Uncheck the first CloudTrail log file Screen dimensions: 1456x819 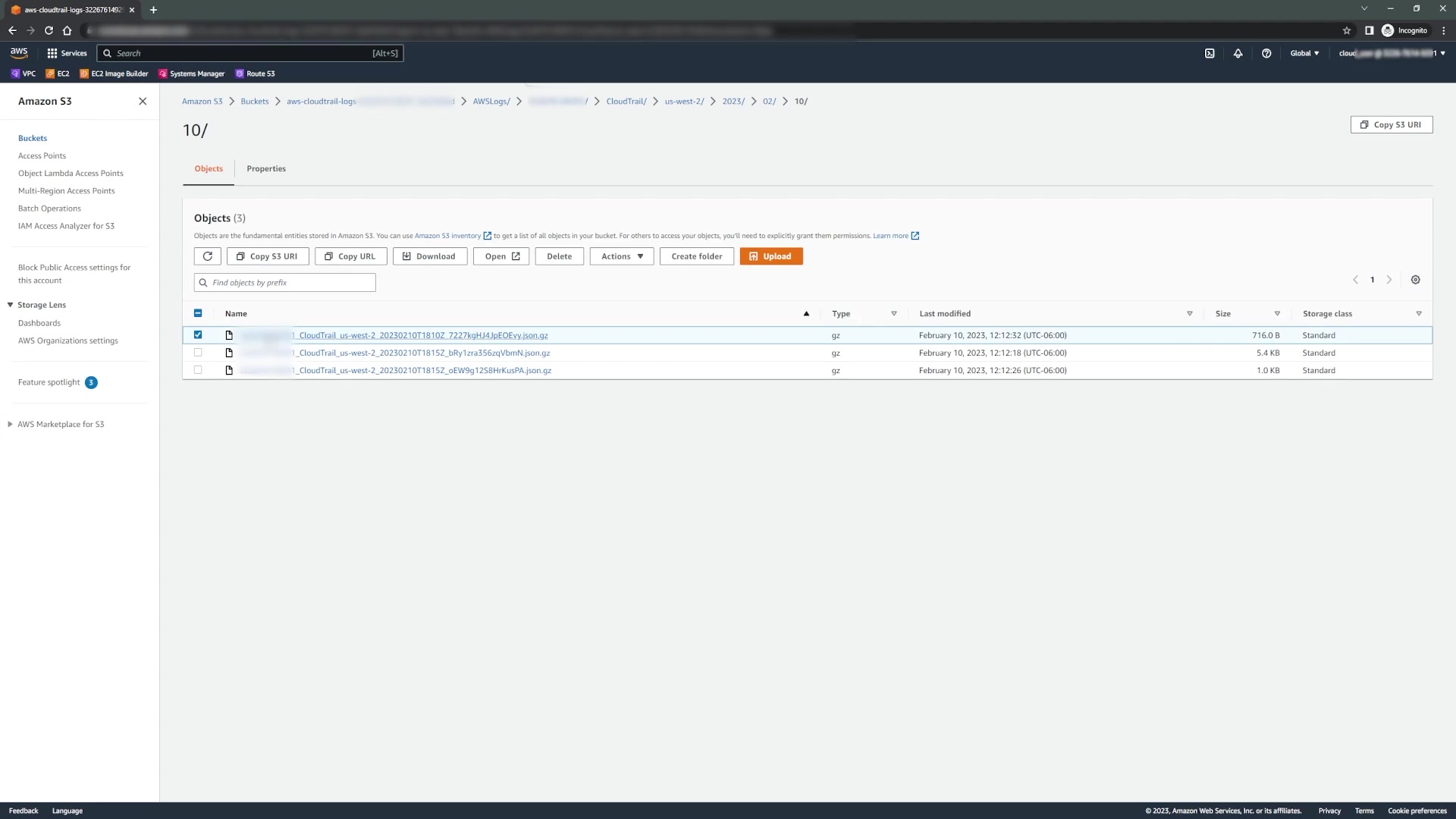pyautogui.click(x=198, y=334)
